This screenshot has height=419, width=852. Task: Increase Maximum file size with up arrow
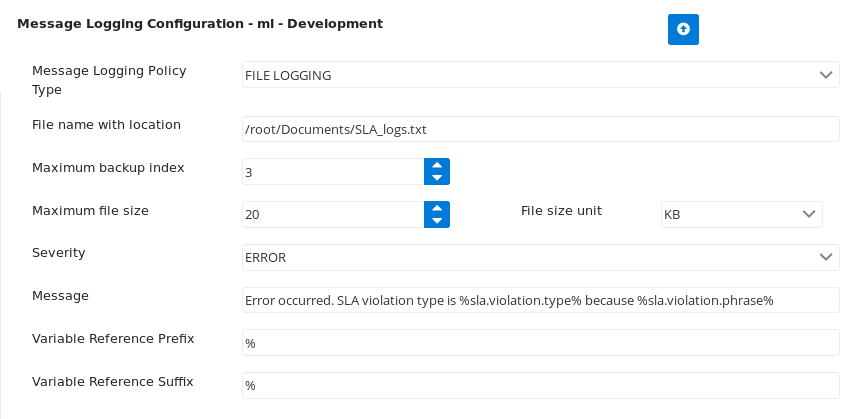pos(437,208)
